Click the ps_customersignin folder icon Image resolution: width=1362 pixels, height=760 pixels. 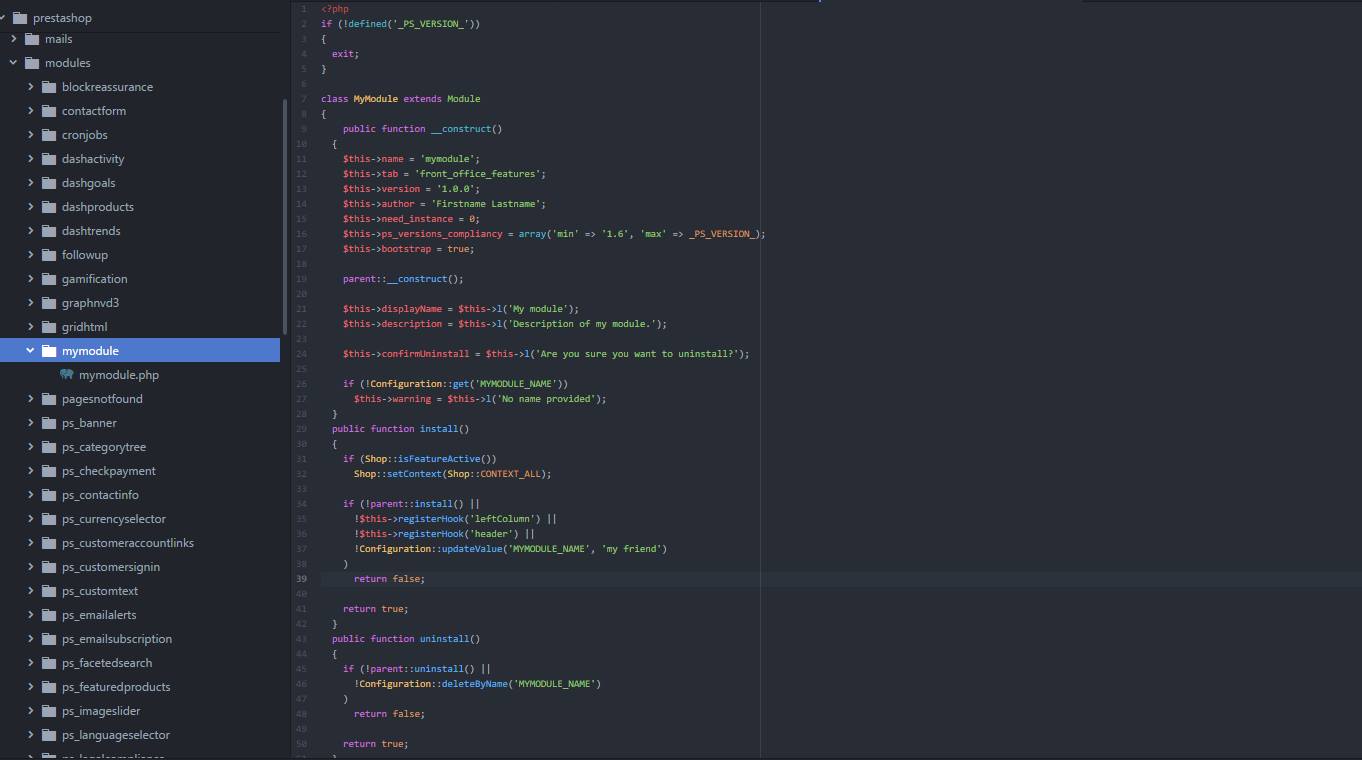(x=49, y=567)
